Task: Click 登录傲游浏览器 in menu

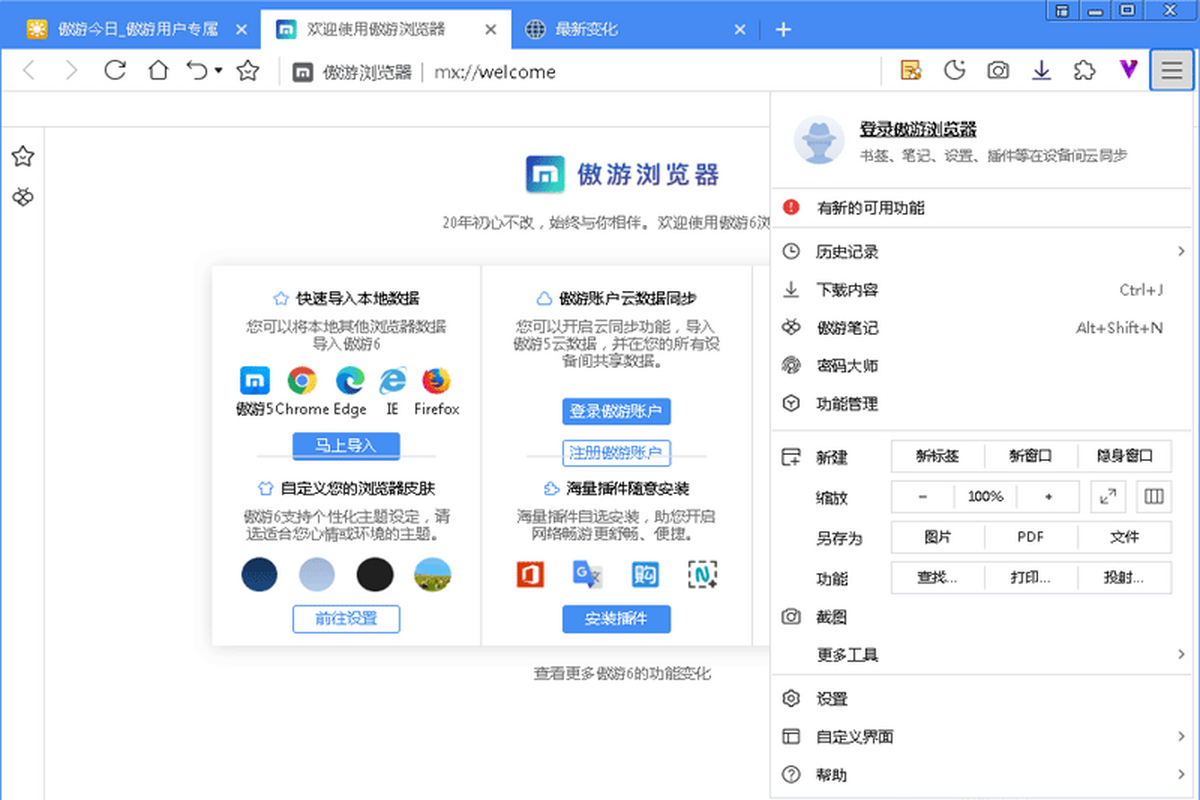Action: coord(918,129)
